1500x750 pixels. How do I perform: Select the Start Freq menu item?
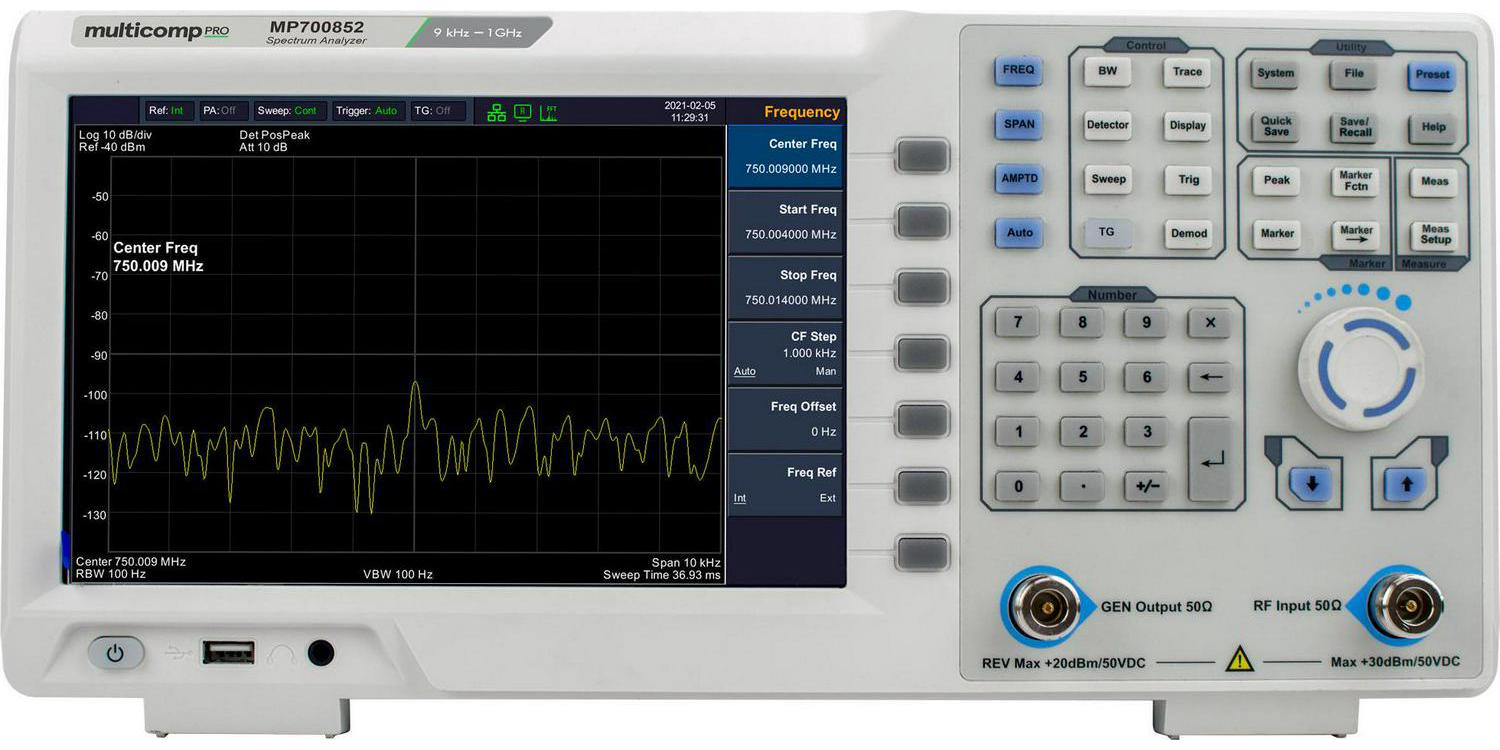click(785, 222)
